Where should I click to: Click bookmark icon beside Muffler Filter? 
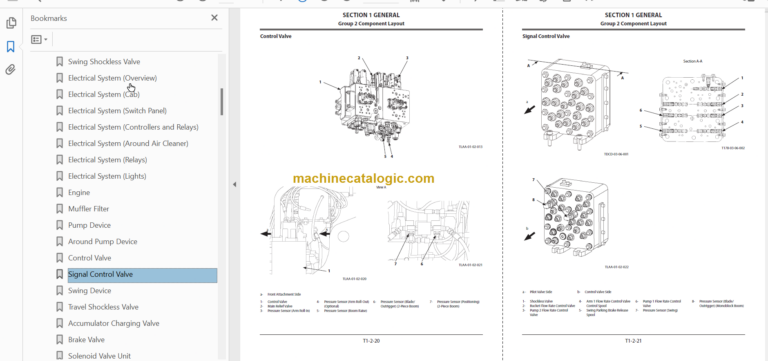pyautogui.click(x=59, y=209)
